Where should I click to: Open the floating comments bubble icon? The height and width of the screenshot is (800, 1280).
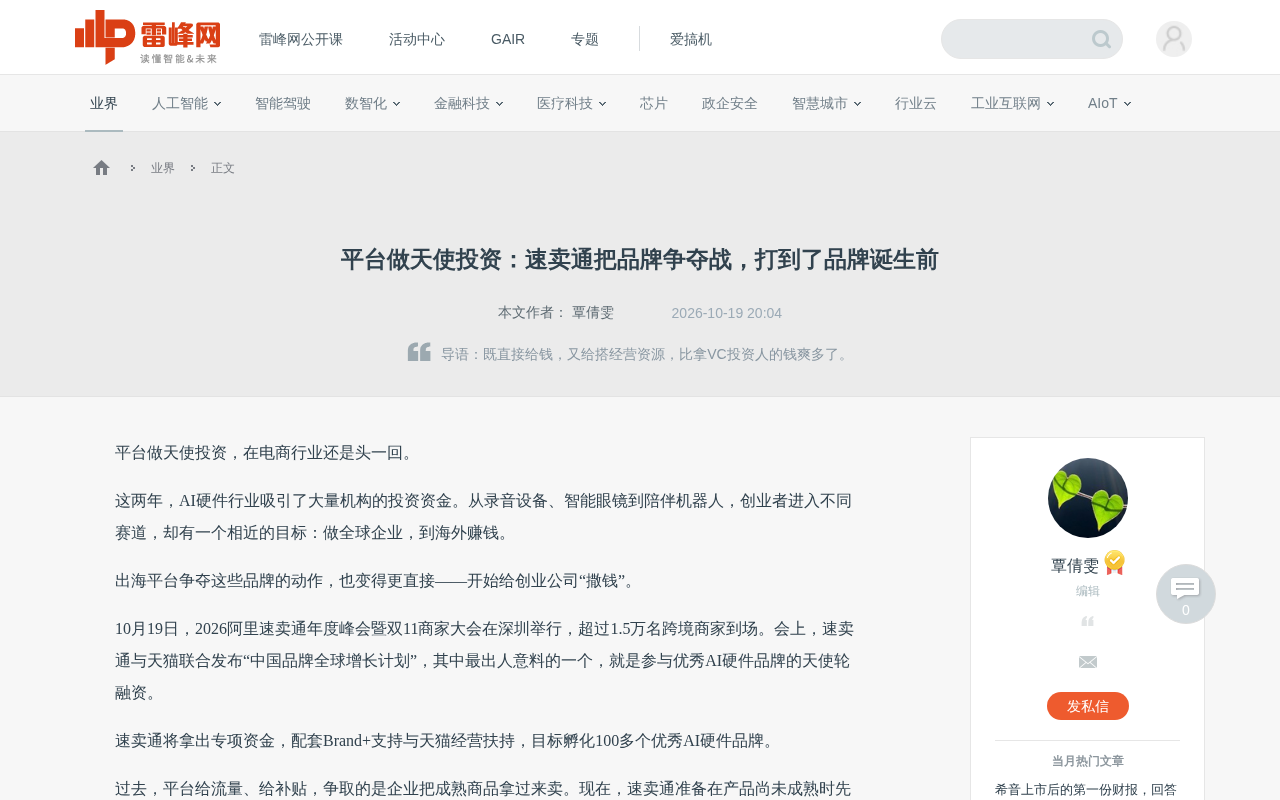click(x=1186, y=594)
